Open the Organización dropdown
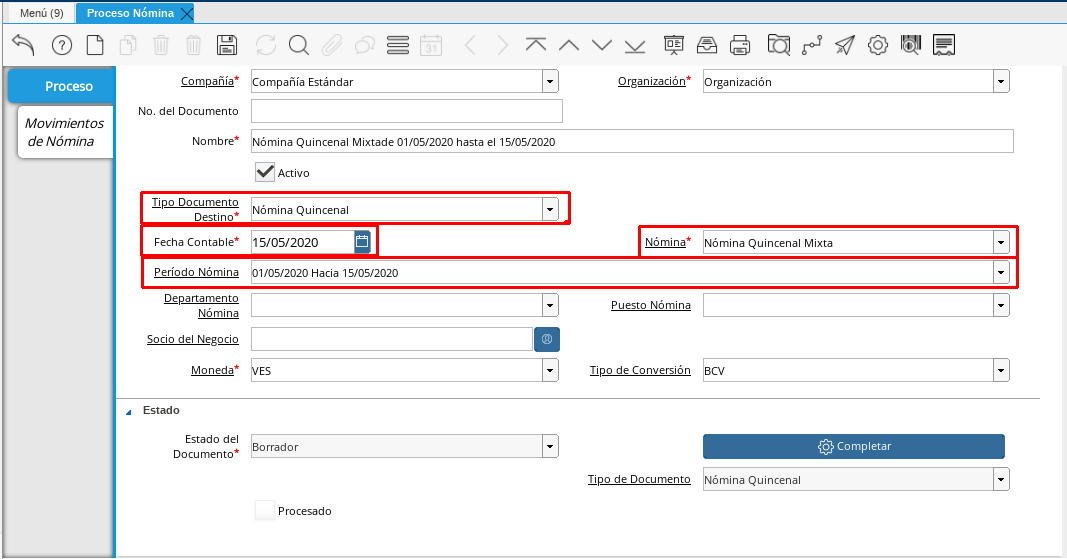1067x559 pixels. pos(1001,82)
